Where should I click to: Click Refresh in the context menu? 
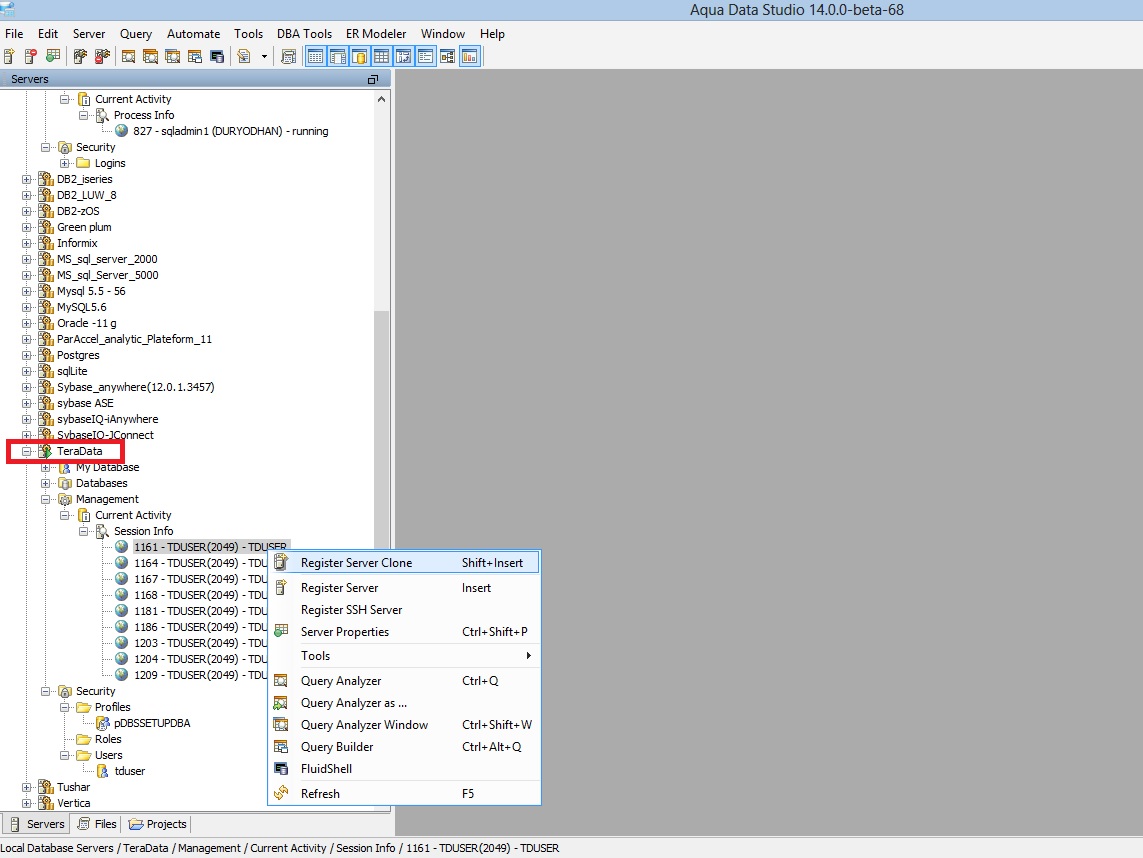point(405,794)
